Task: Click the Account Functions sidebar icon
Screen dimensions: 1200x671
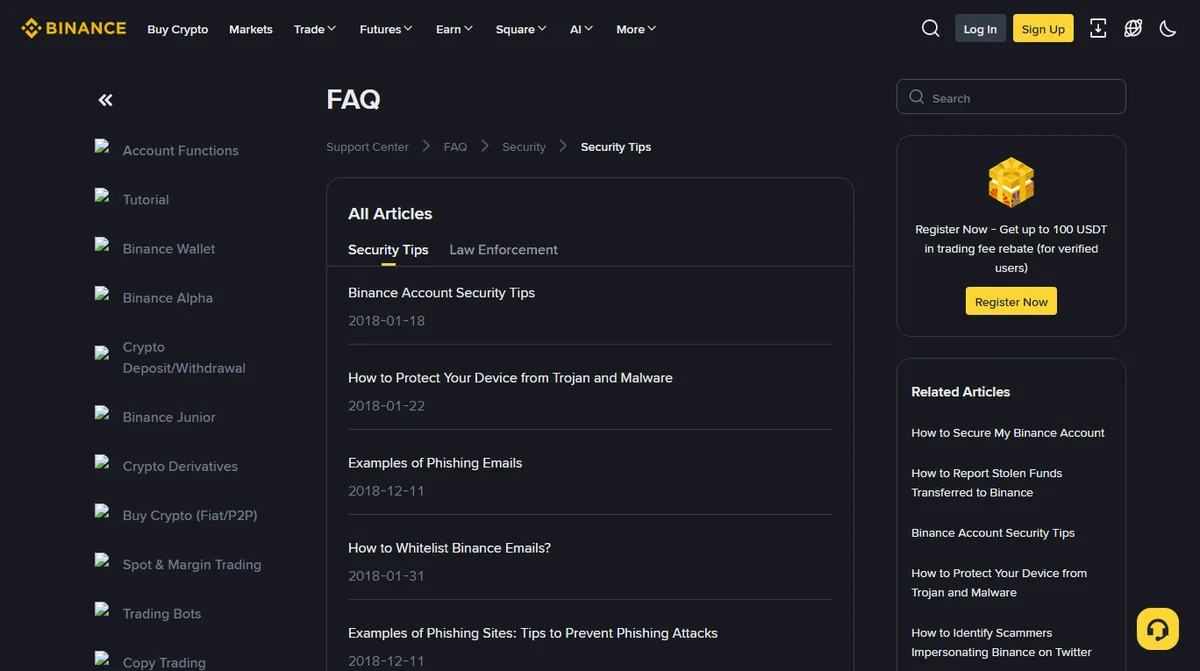Action: (102, 146)
